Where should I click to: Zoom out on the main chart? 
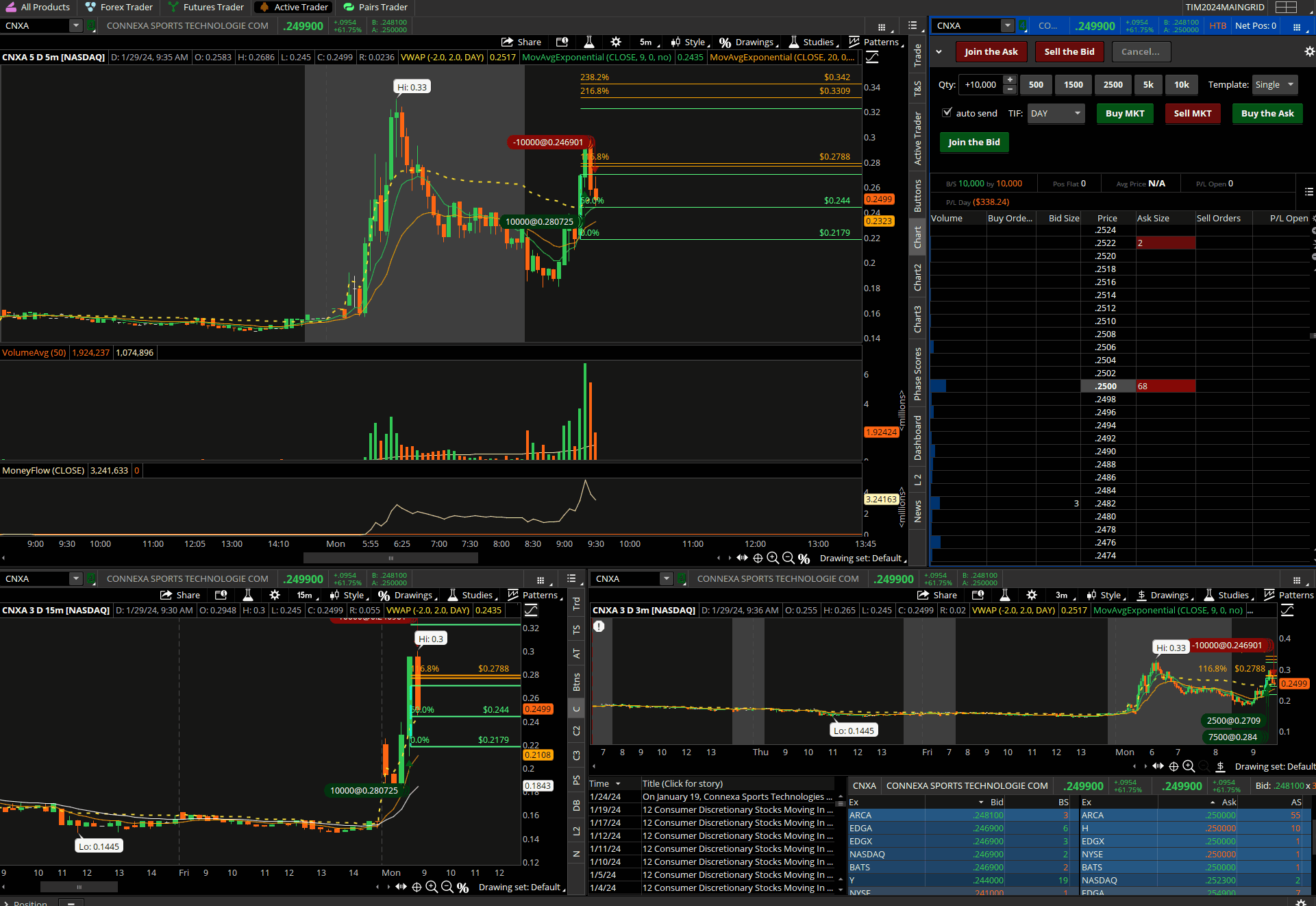(x=788, y=558)
